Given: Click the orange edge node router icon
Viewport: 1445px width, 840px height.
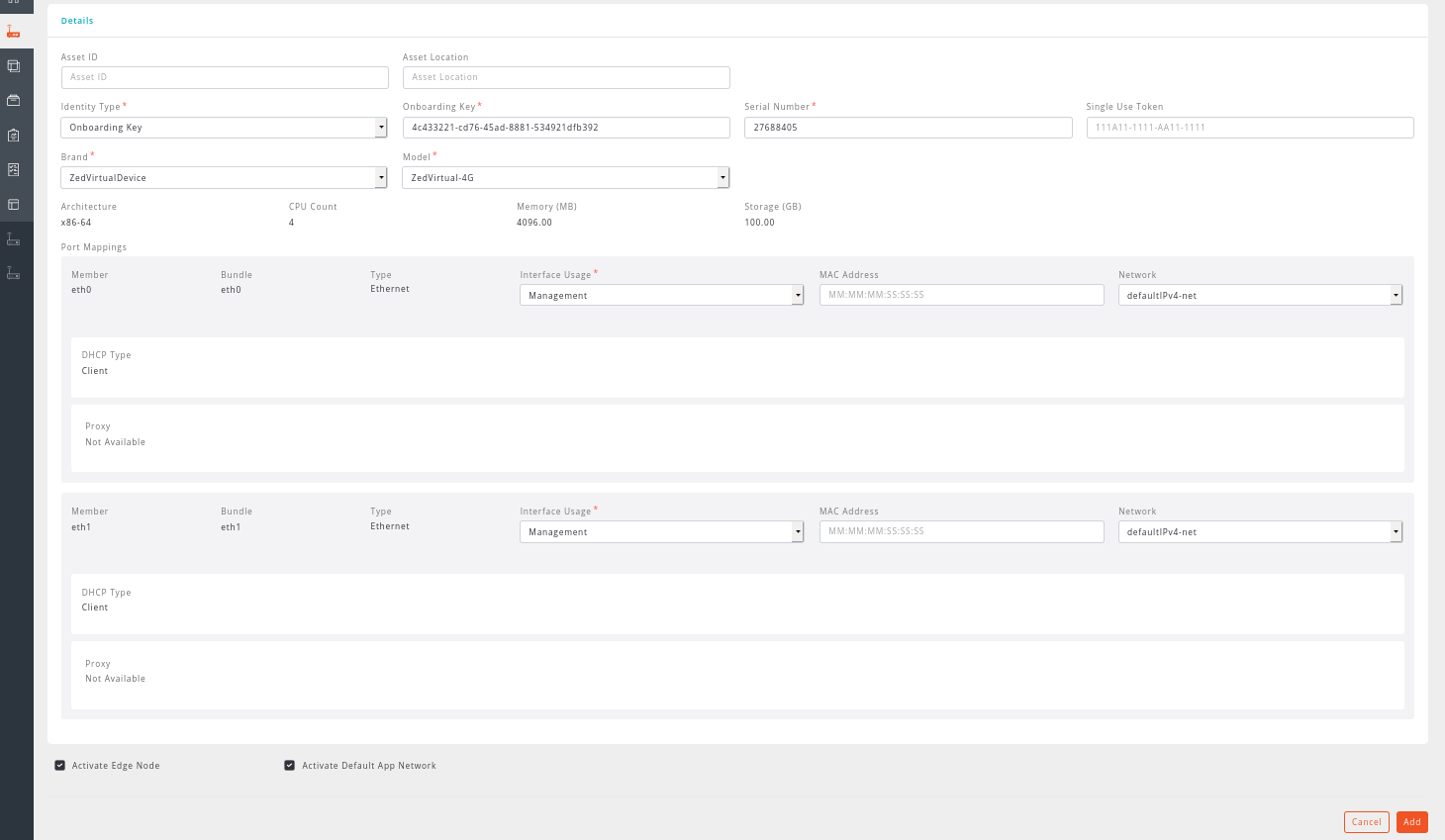Looking at the screenshot, I should coord(14,32).
